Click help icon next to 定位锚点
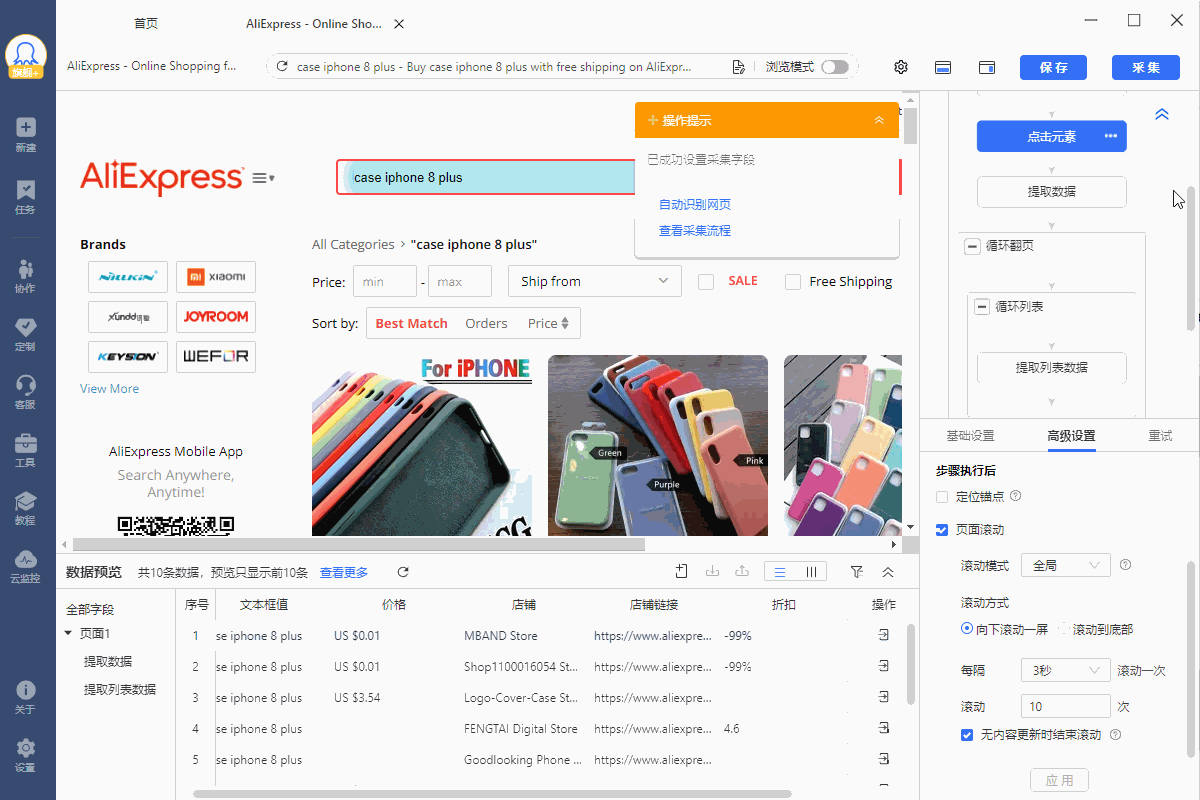 point(1016,496)
